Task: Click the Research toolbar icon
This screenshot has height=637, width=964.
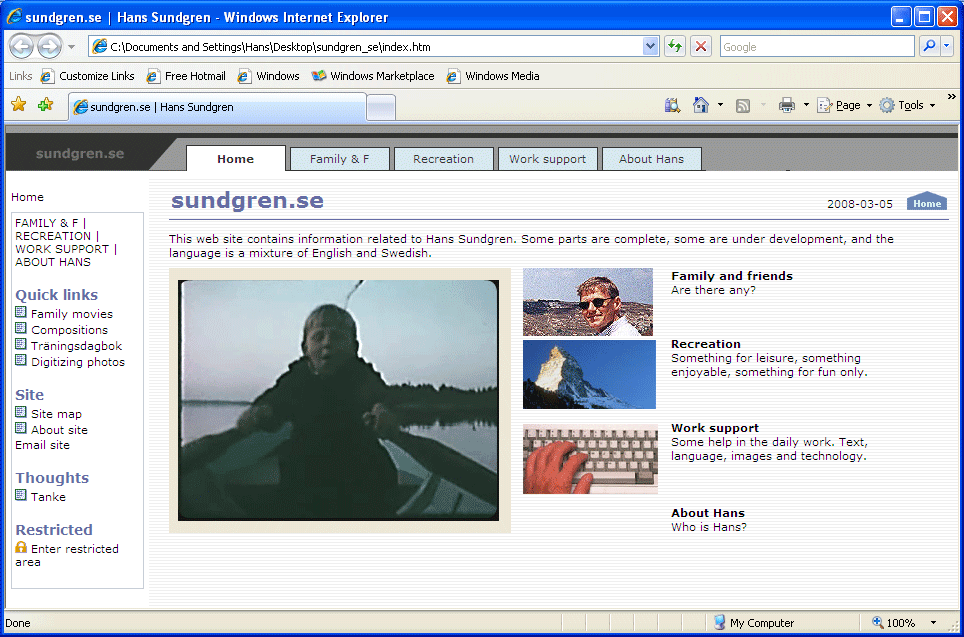Action: coord(673,105)
